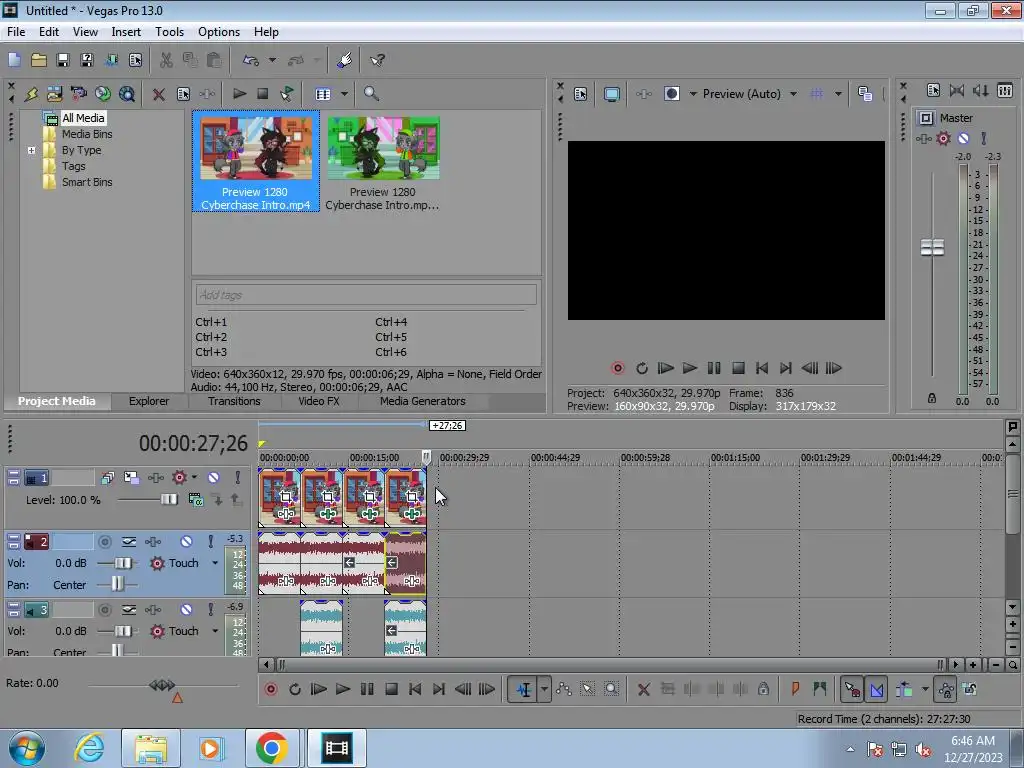Switch to the Video FX tab

coord(319,401)
